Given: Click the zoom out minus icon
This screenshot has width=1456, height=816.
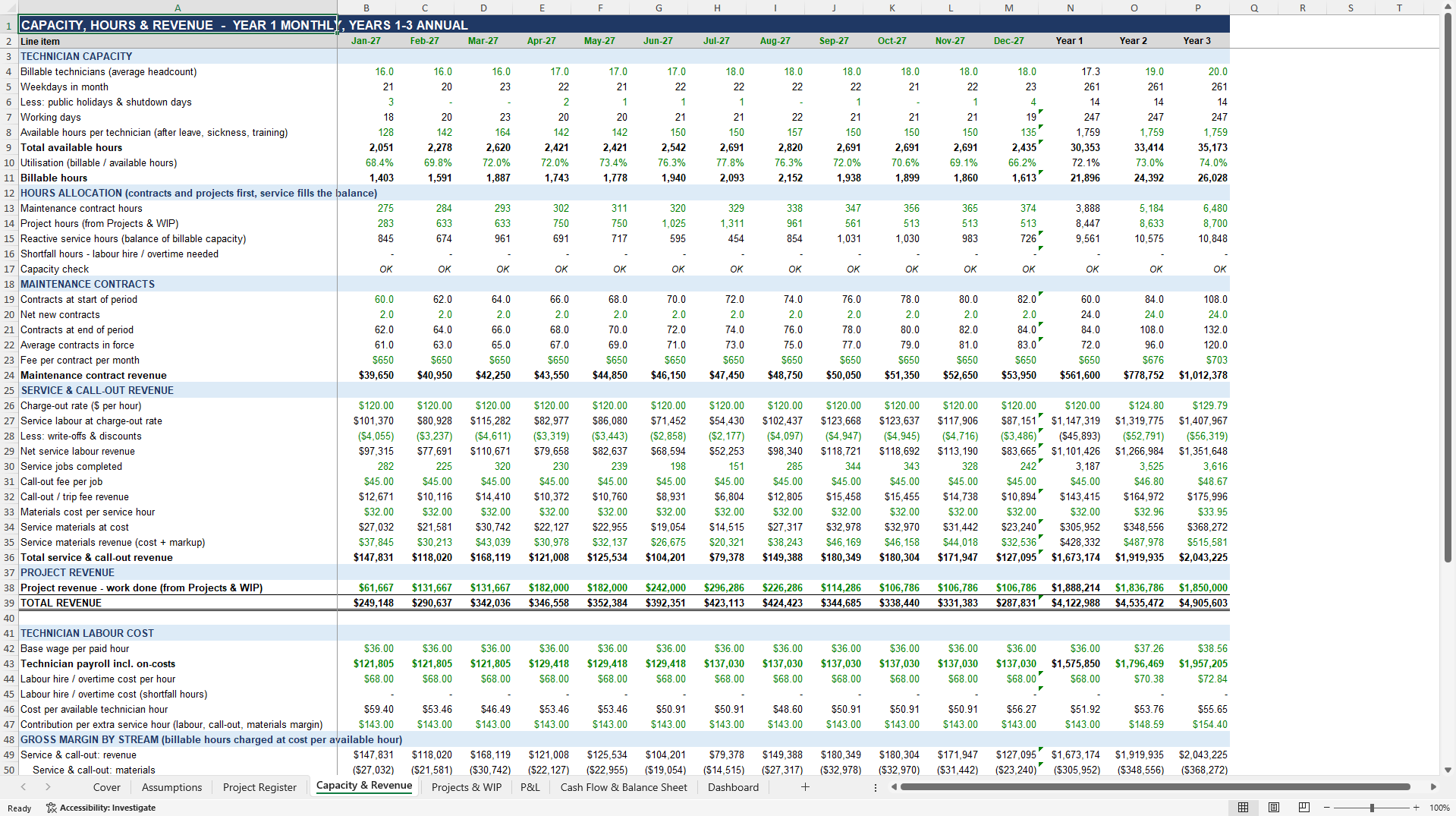Looking at the screenshot, I should click(x=1327, y=808).
